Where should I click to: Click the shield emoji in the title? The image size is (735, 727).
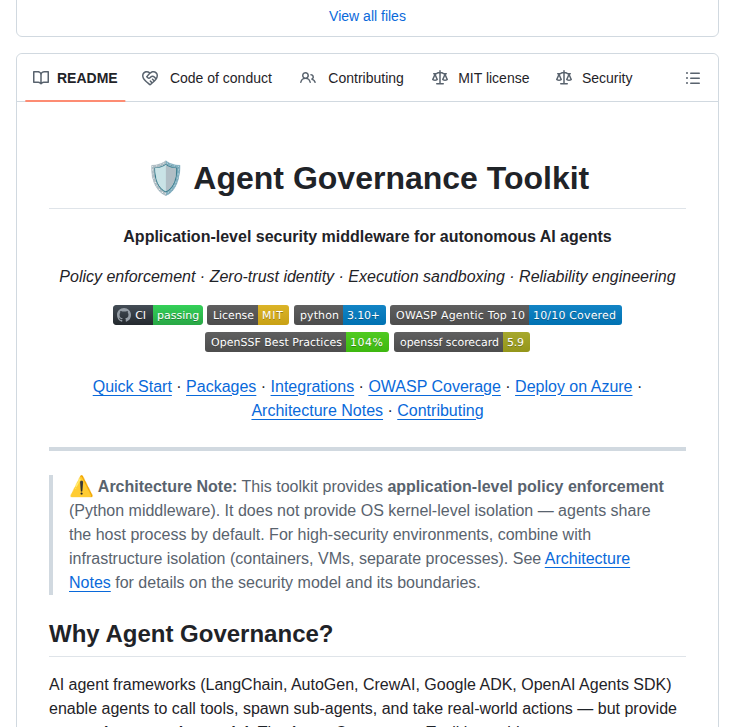click(x=165, y=178)
